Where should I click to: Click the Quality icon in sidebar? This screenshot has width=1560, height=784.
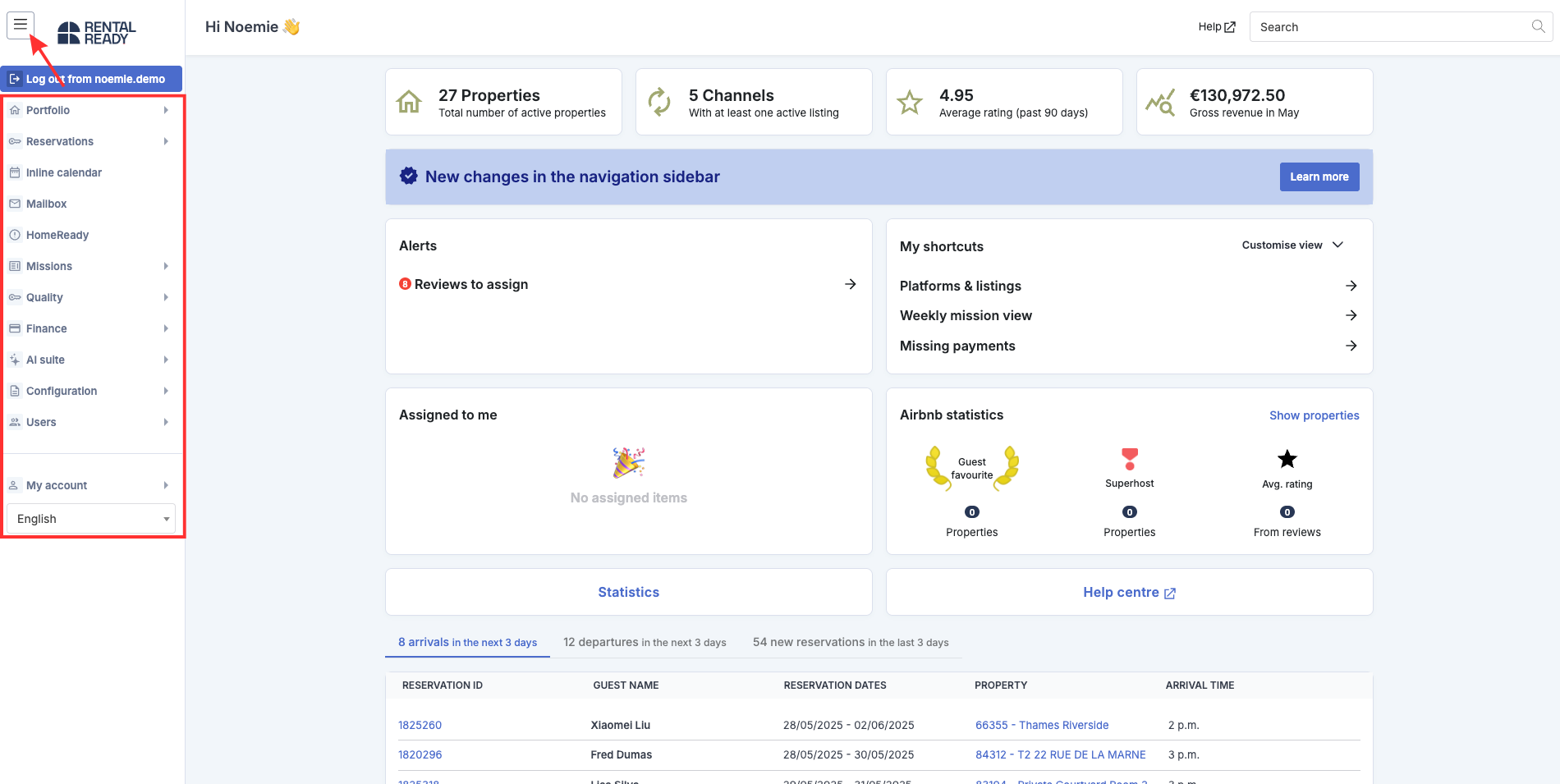coord(15,297)
